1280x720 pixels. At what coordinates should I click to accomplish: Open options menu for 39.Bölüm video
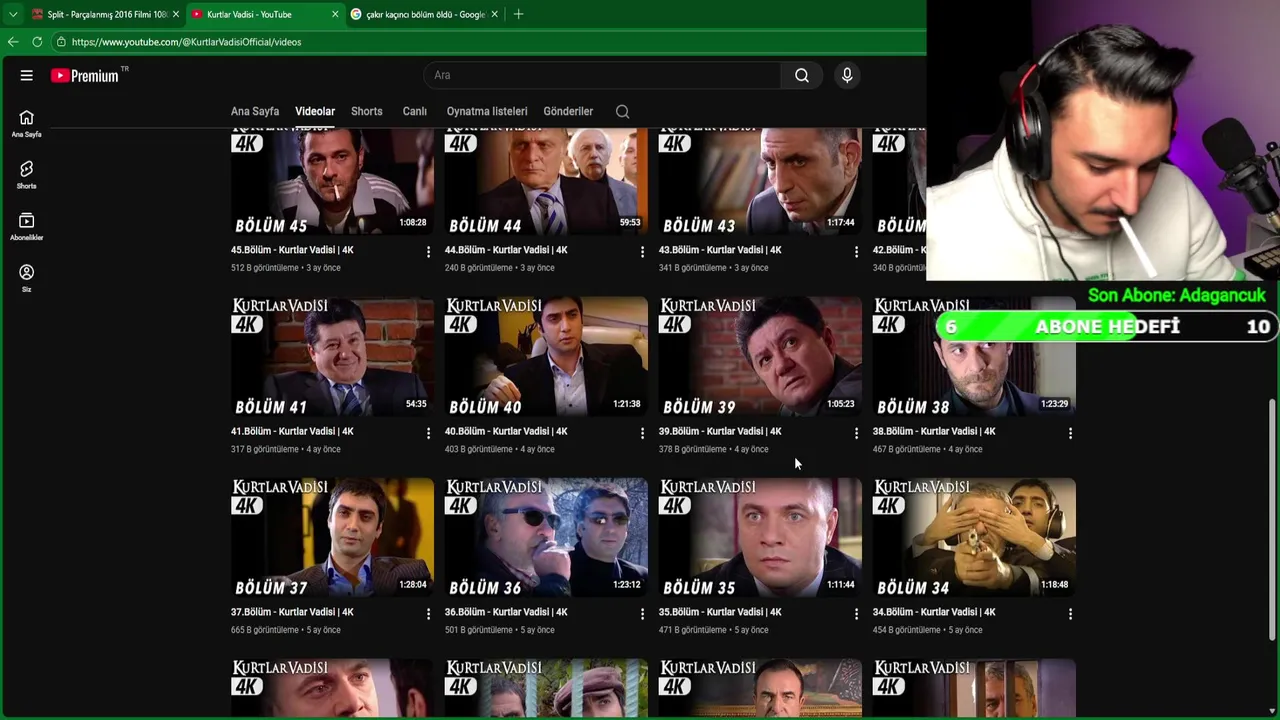(x=856, y=433)
